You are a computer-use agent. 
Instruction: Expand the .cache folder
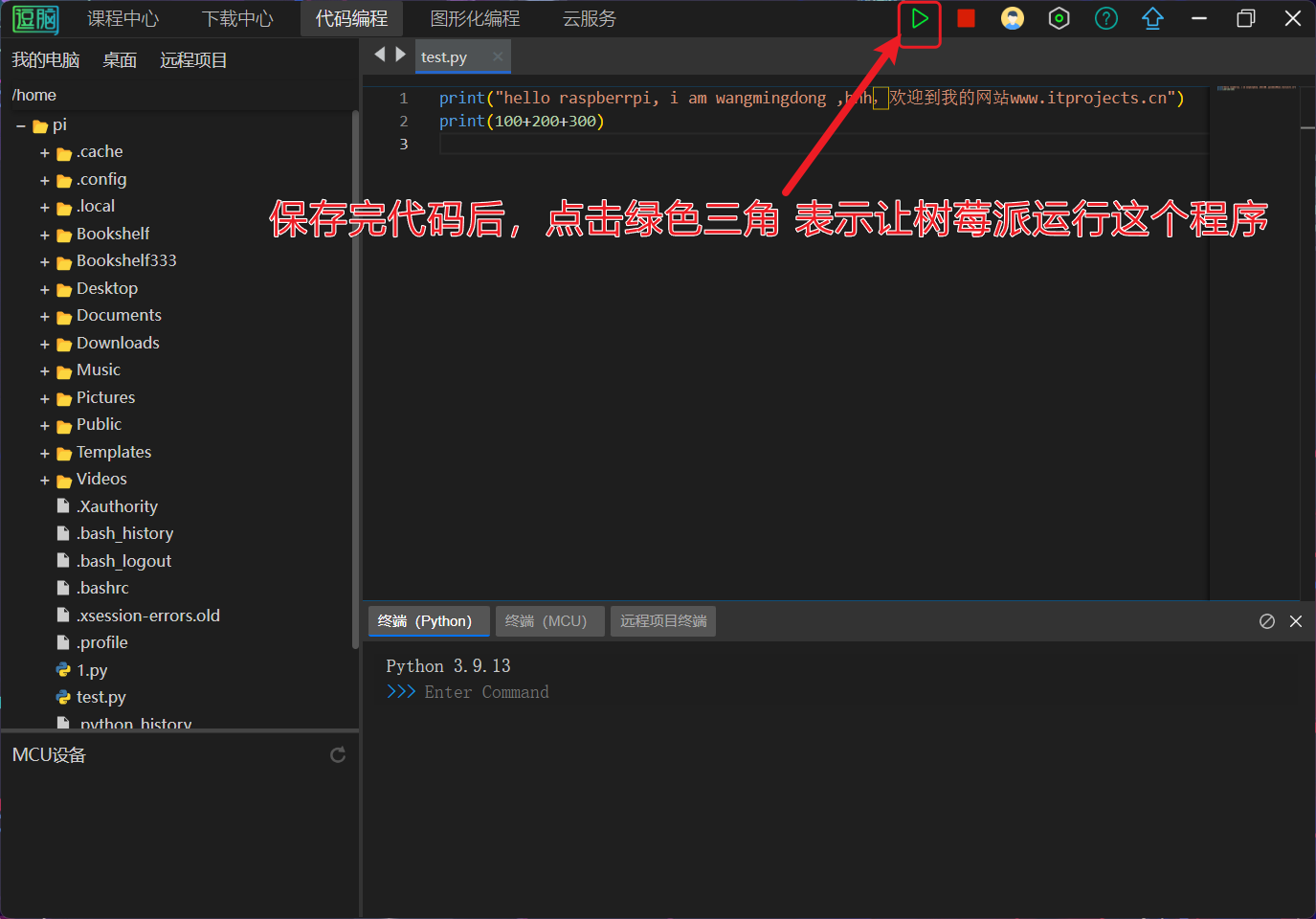click(x=44, y=153)
